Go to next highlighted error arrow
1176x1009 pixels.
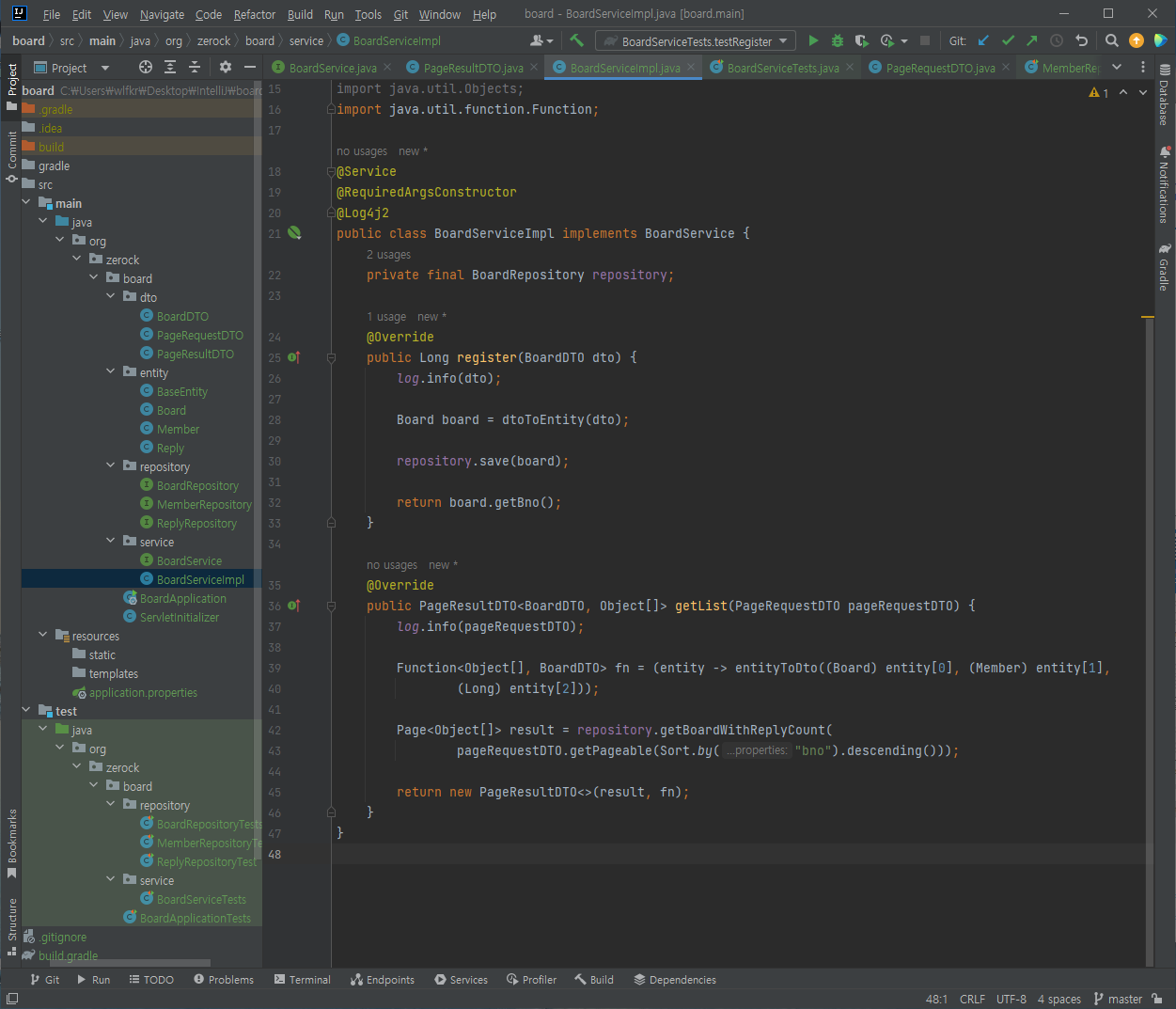[1143, 92]
